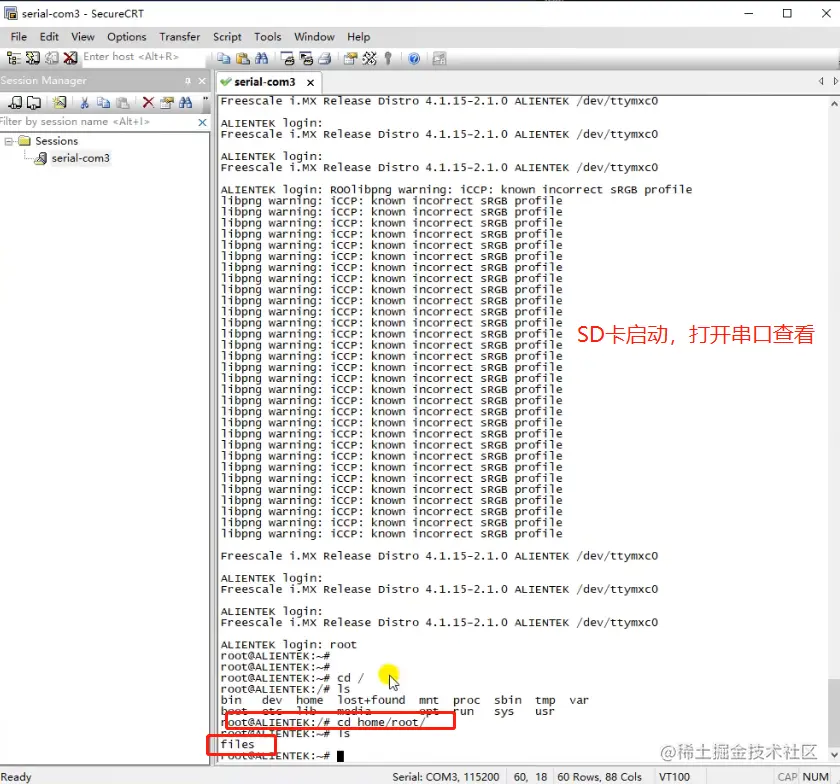The width and height of the screenshot is (840, 784).
Task: Click the NUM indicator in status bar
Action: click(x=815, y=777)
